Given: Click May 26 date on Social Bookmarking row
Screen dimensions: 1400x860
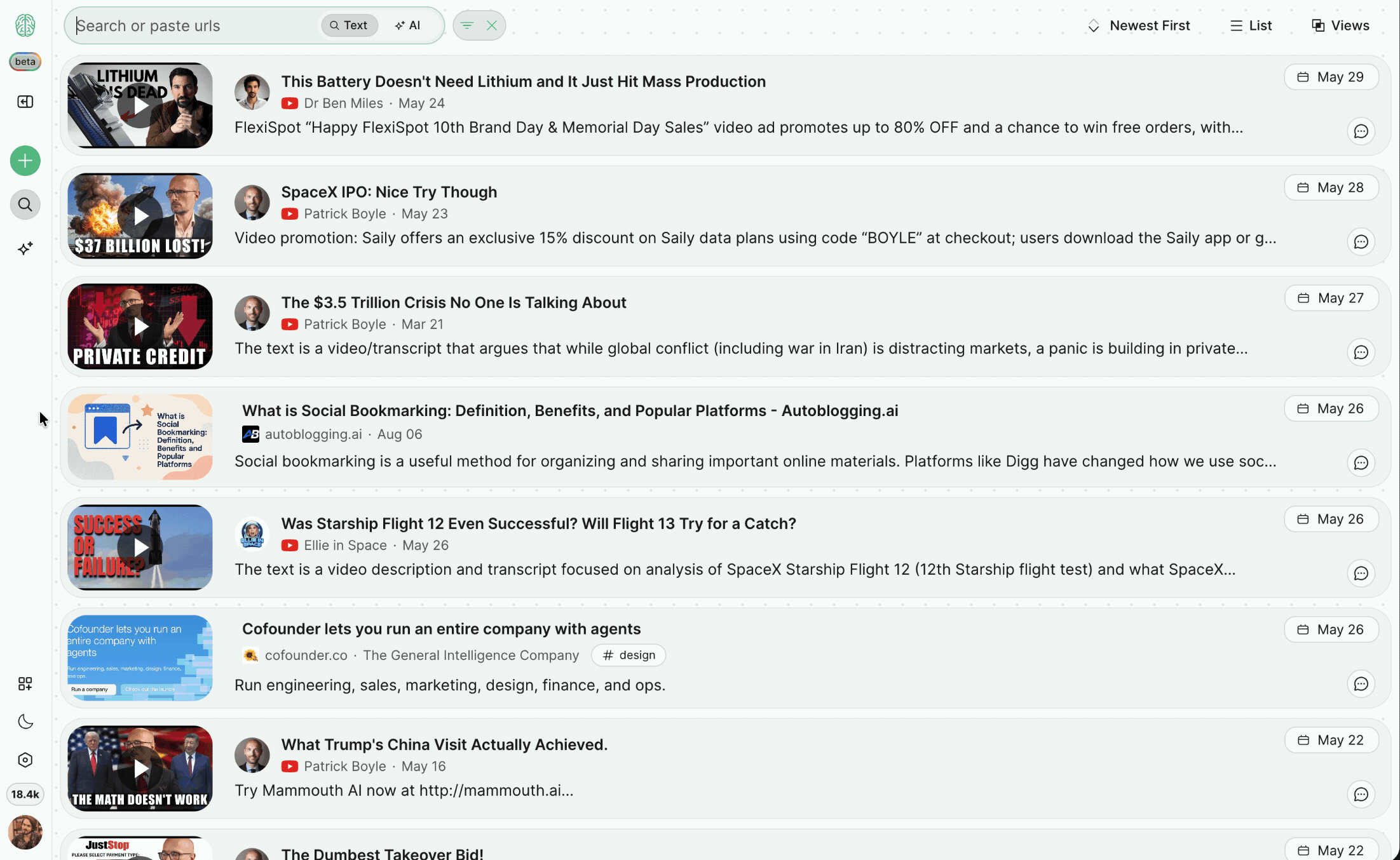Looking at the screenshot, I should (1331, 408).
